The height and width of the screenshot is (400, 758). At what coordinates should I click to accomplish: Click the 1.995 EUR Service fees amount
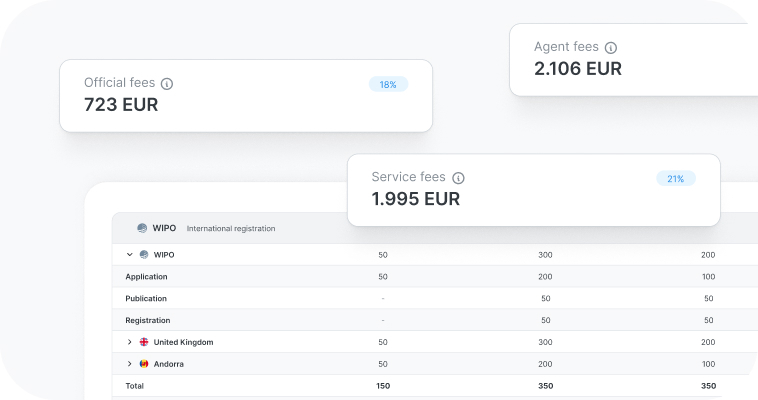415,199
